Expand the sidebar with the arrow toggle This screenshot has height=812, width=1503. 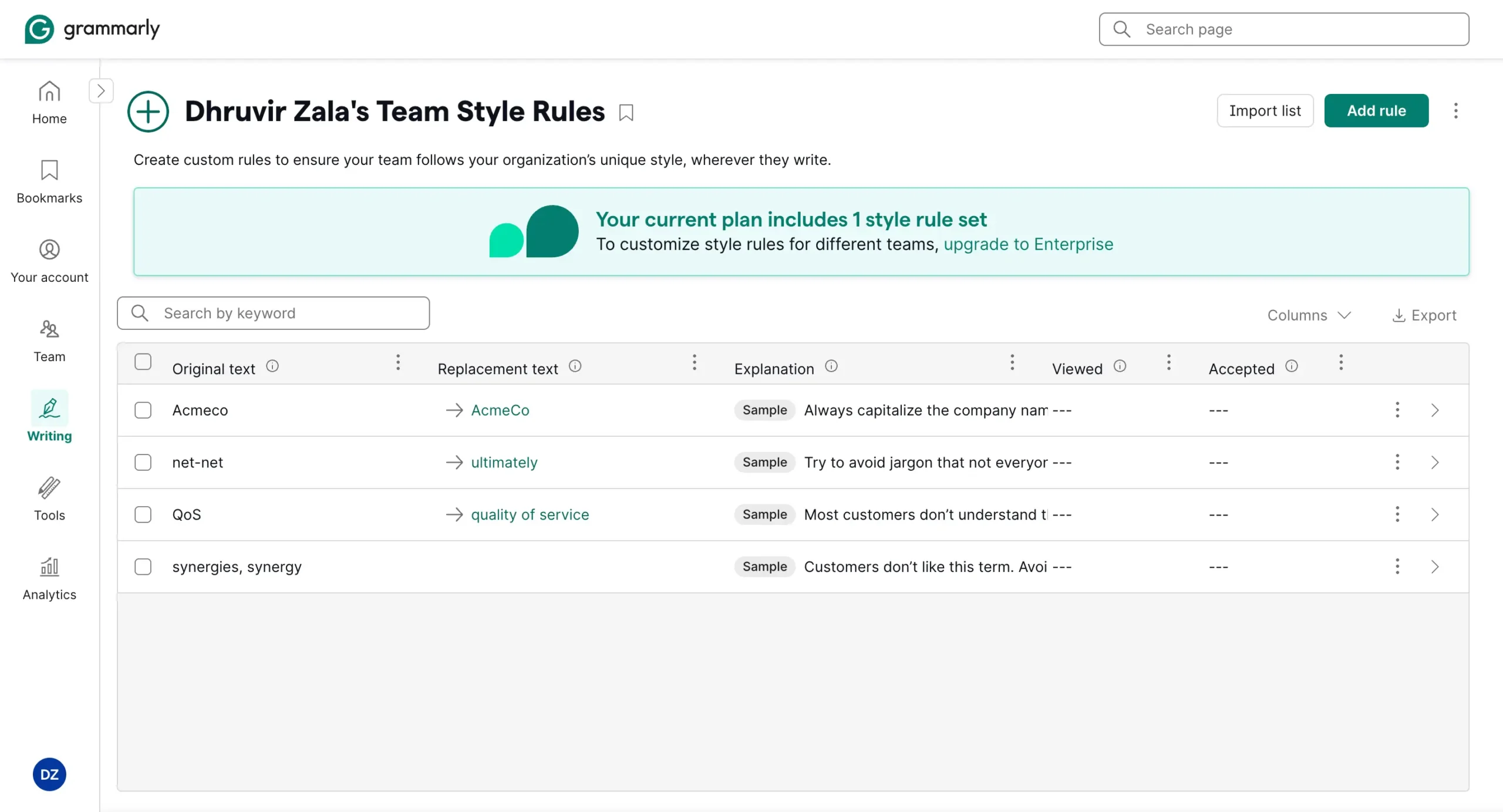click(x=101, y=90)
